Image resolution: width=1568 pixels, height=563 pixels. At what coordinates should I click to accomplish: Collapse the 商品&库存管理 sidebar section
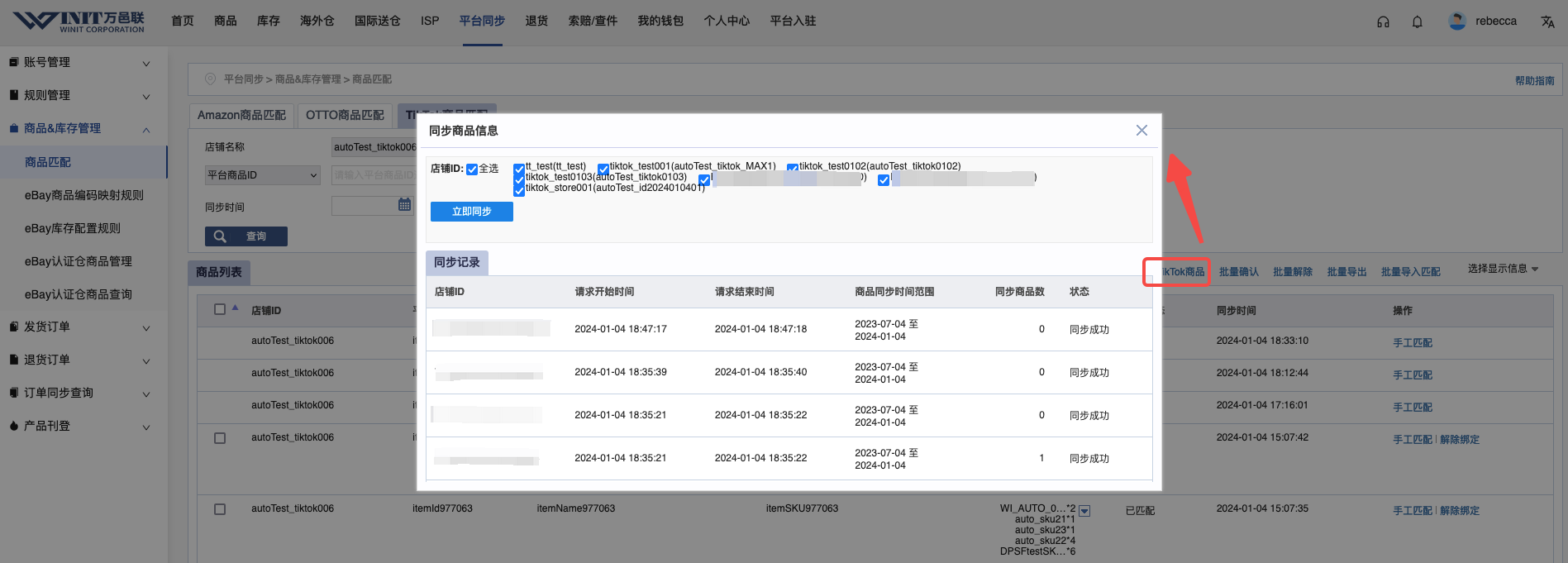(146, 130)
